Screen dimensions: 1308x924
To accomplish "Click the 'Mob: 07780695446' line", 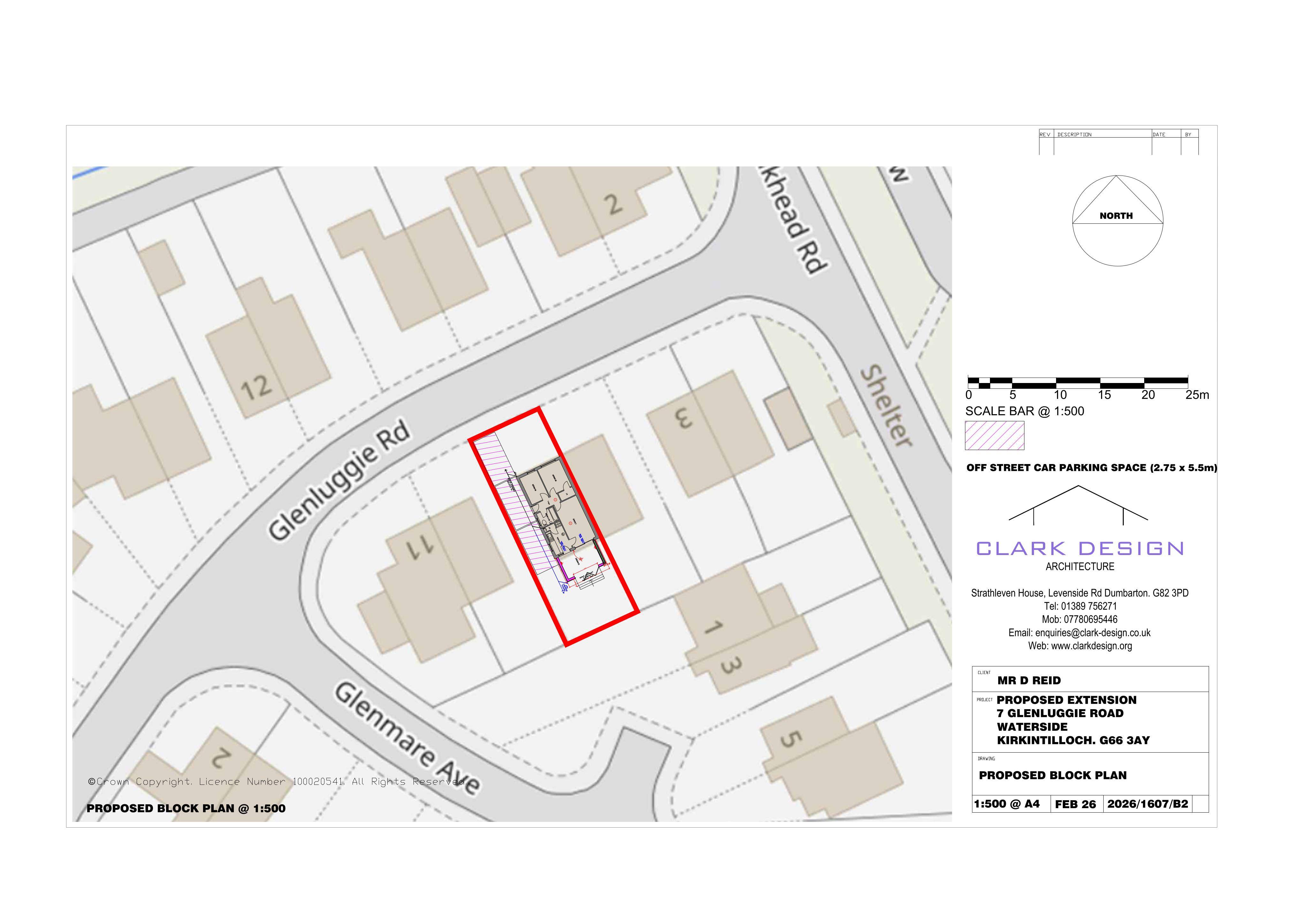I will click(1080, 620).
